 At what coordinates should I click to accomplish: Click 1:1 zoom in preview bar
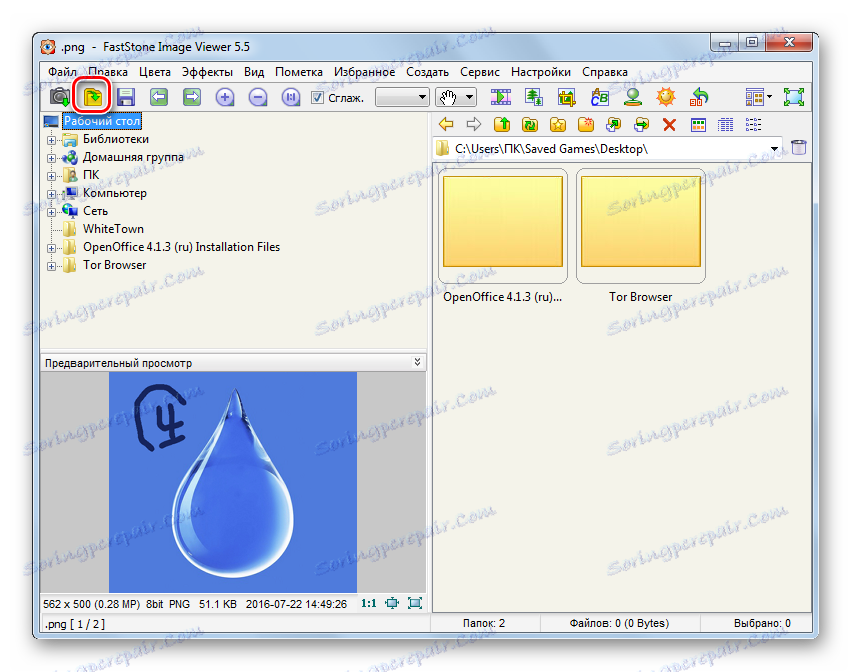tap(369, 603)
